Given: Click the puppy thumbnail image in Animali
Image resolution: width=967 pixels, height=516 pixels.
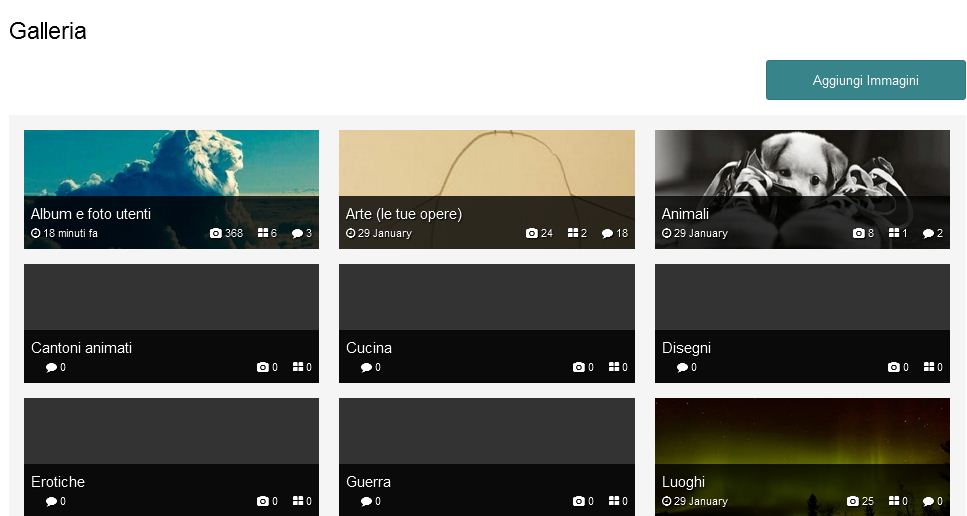Looking at the screenshot, I should [802, 164].
